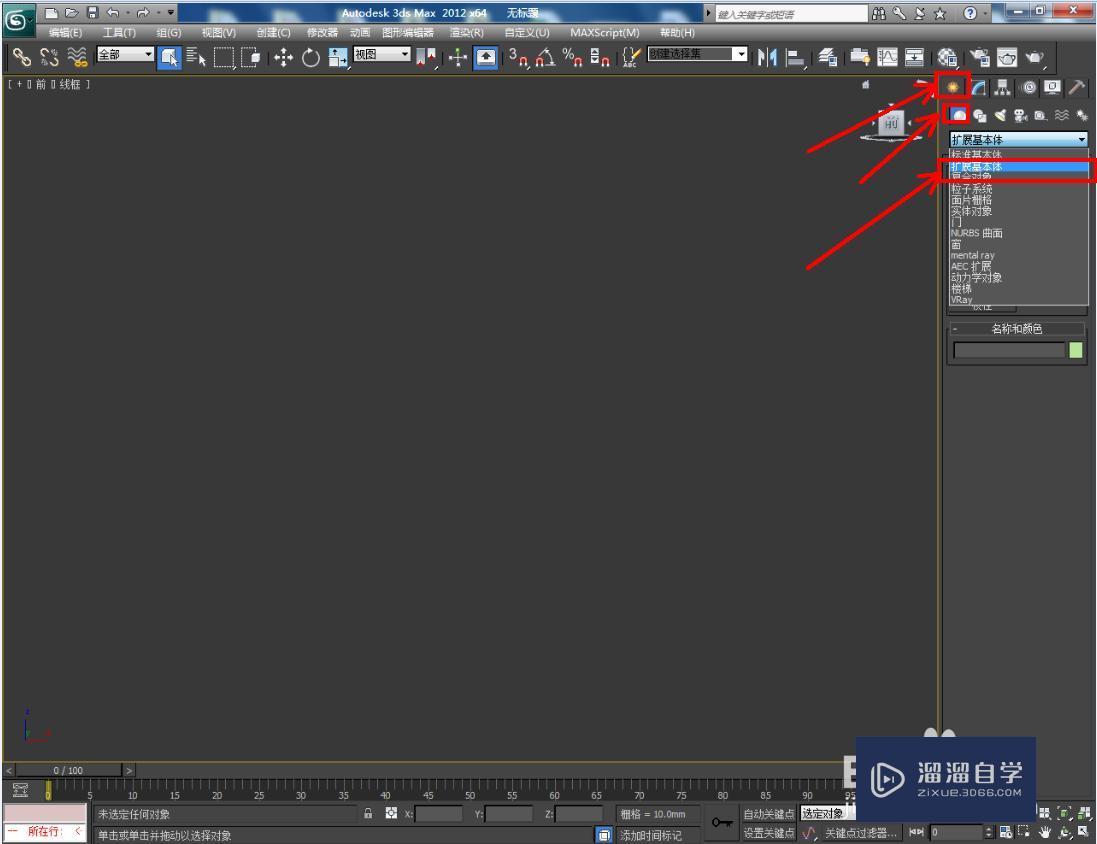This screenshot has width=1097, height=844.
Task: Activate the Select and Move tool
Action: coord(283,57)
